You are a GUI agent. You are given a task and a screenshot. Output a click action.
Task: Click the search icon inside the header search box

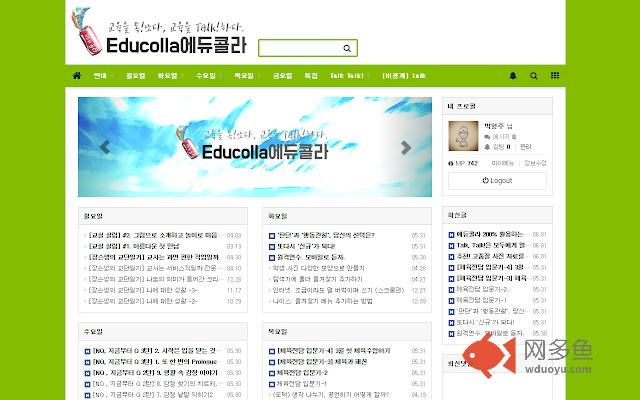coord(347,48)
